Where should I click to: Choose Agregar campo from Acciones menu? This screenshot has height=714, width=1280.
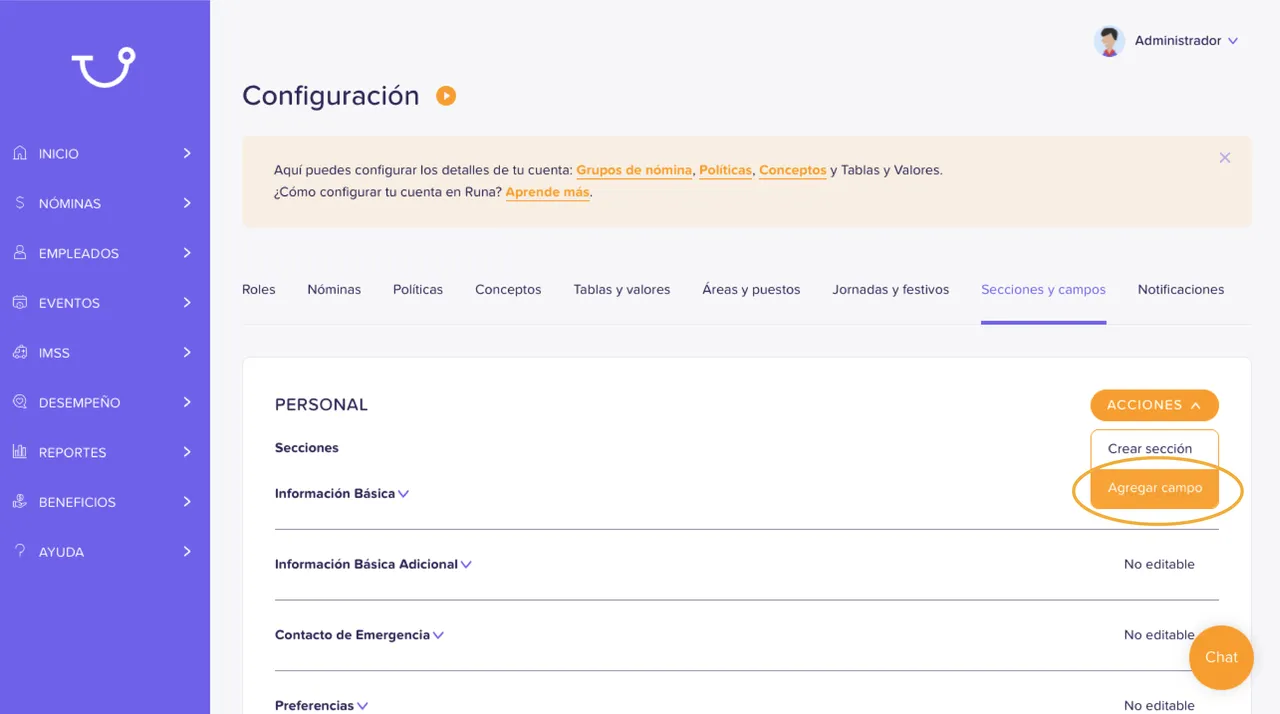[1155, 488]
